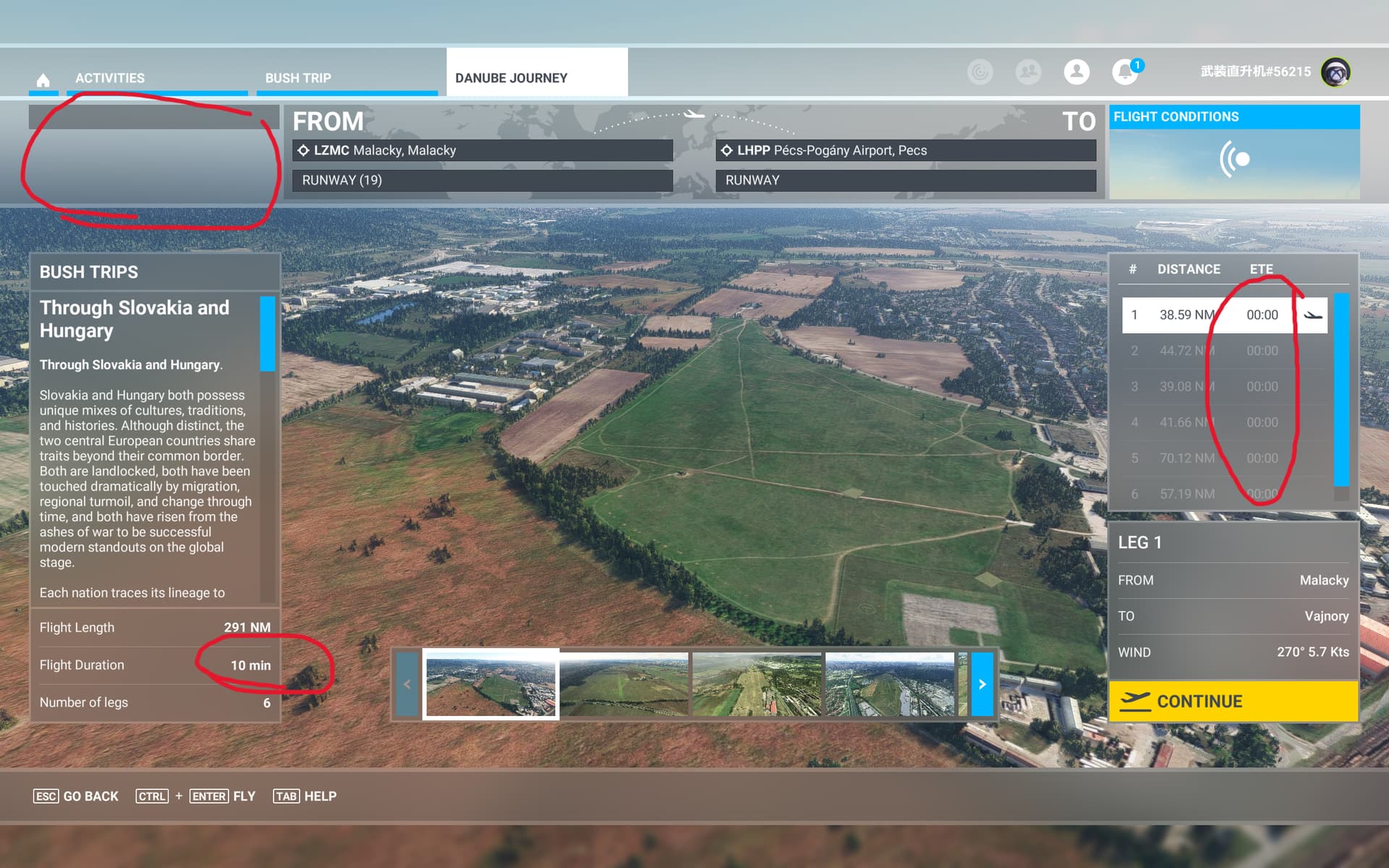Click the Xbox avatar picture

1337,72
